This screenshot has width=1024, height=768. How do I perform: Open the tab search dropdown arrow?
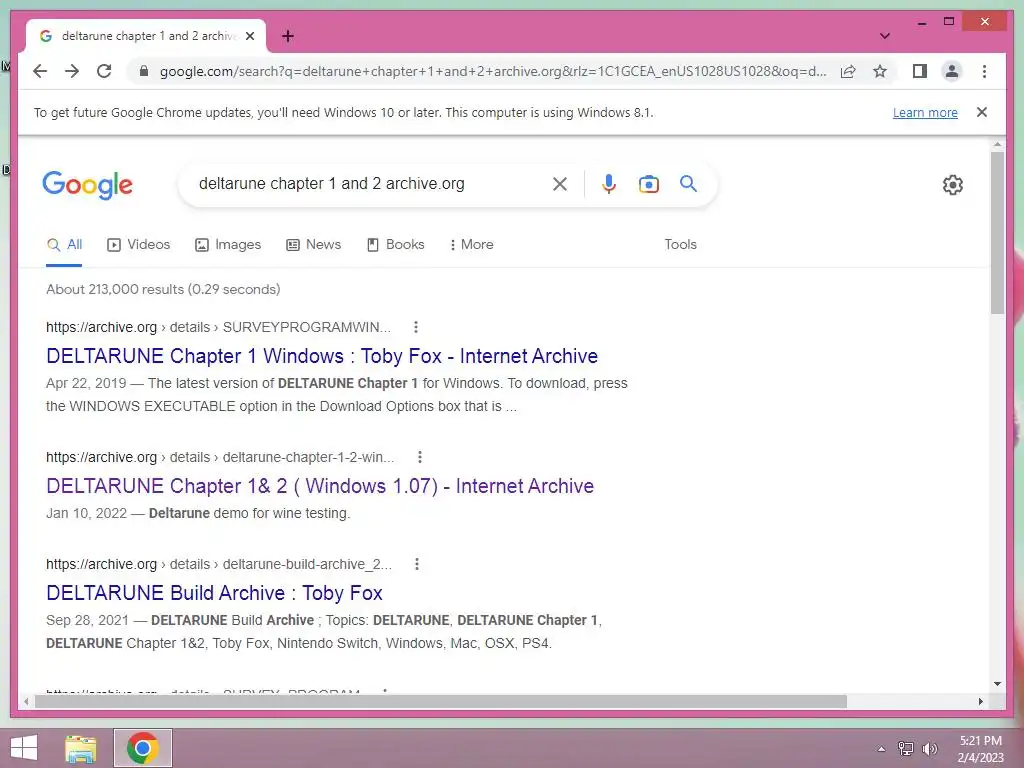tap(885, 36)
